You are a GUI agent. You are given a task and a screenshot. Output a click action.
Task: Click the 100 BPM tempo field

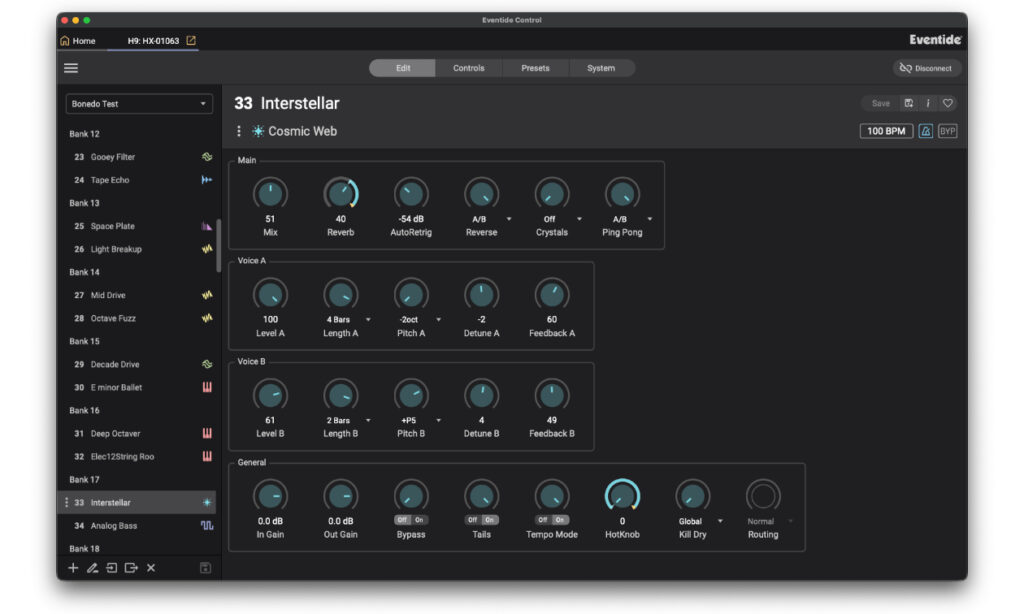click(886, 131)
